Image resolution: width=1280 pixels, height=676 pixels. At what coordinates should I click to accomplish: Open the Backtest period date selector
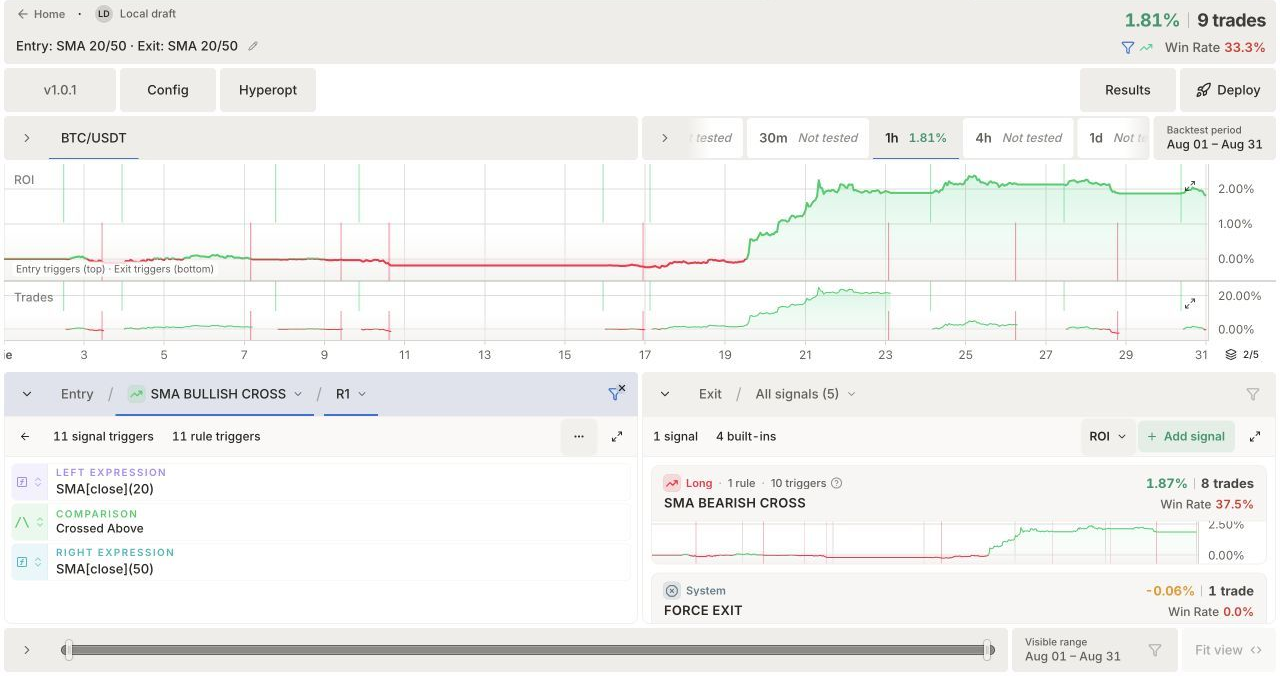click(x=1214, y=138)
